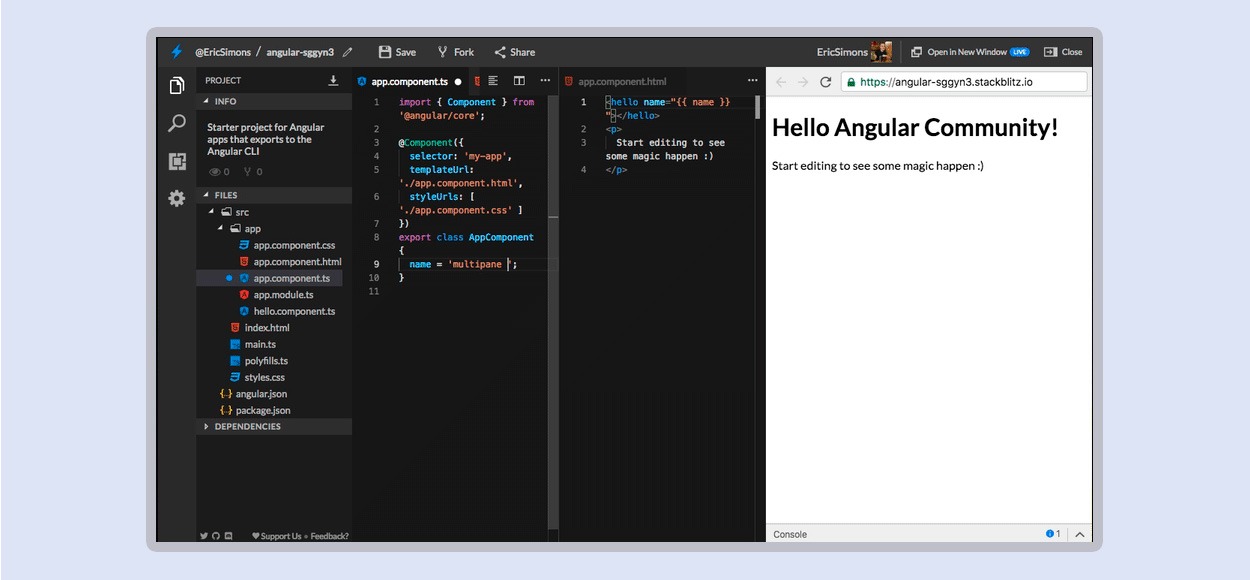Go back in the preview browser
Image resolution: width=1250 pixels, height=580 pixels.
coord(781,82)
